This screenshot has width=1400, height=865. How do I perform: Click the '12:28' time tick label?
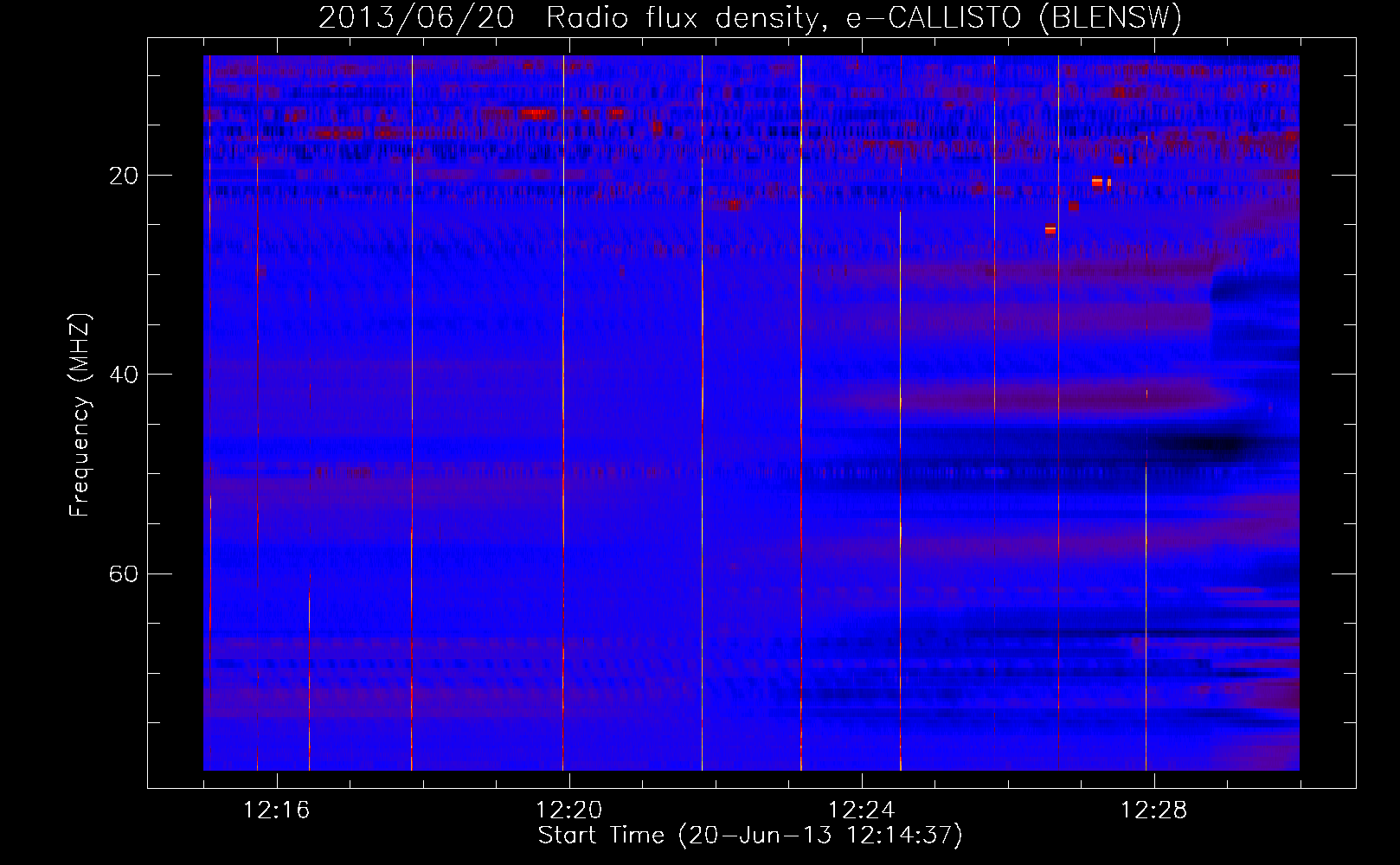[1154, 811]
